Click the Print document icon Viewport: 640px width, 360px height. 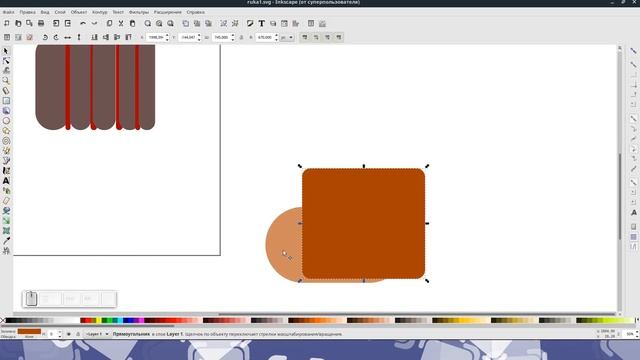pos(41,24)
